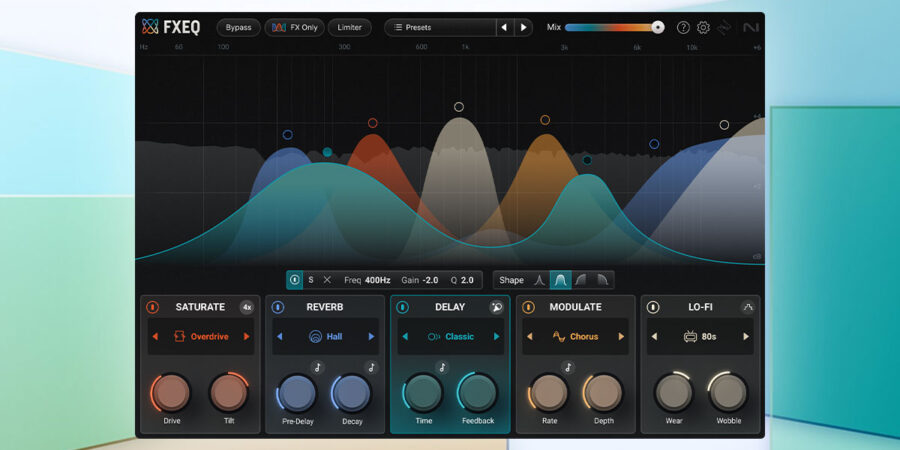Screen dimensions: 900x450
Task: Click left arrow beside 80s
Action: coord(654,336)
